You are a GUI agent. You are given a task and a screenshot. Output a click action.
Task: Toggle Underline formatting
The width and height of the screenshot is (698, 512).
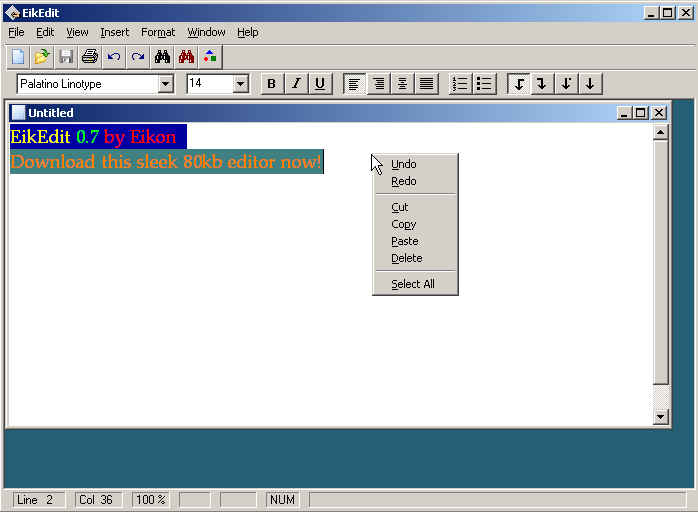pyautogui.click(x=320, y=84)
